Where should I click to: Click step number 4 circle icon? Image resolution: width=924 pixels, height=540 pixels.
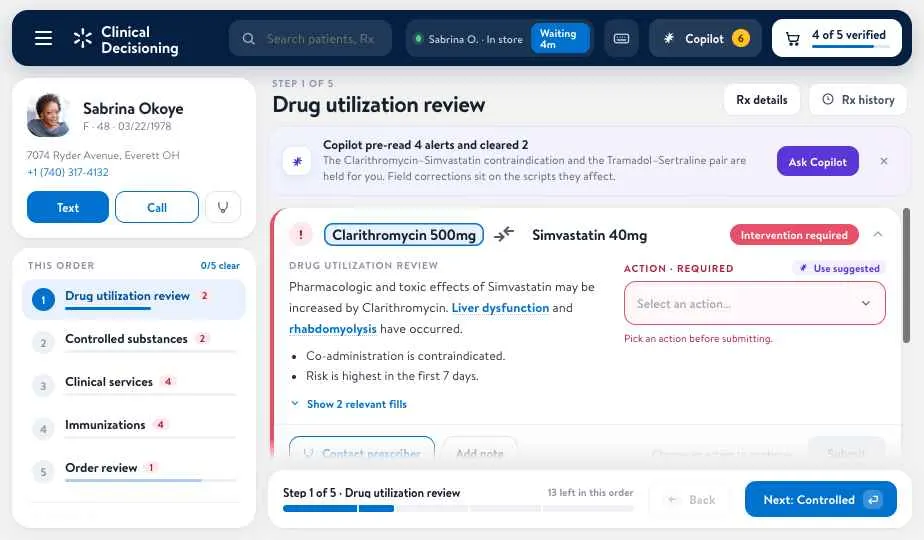43,429
